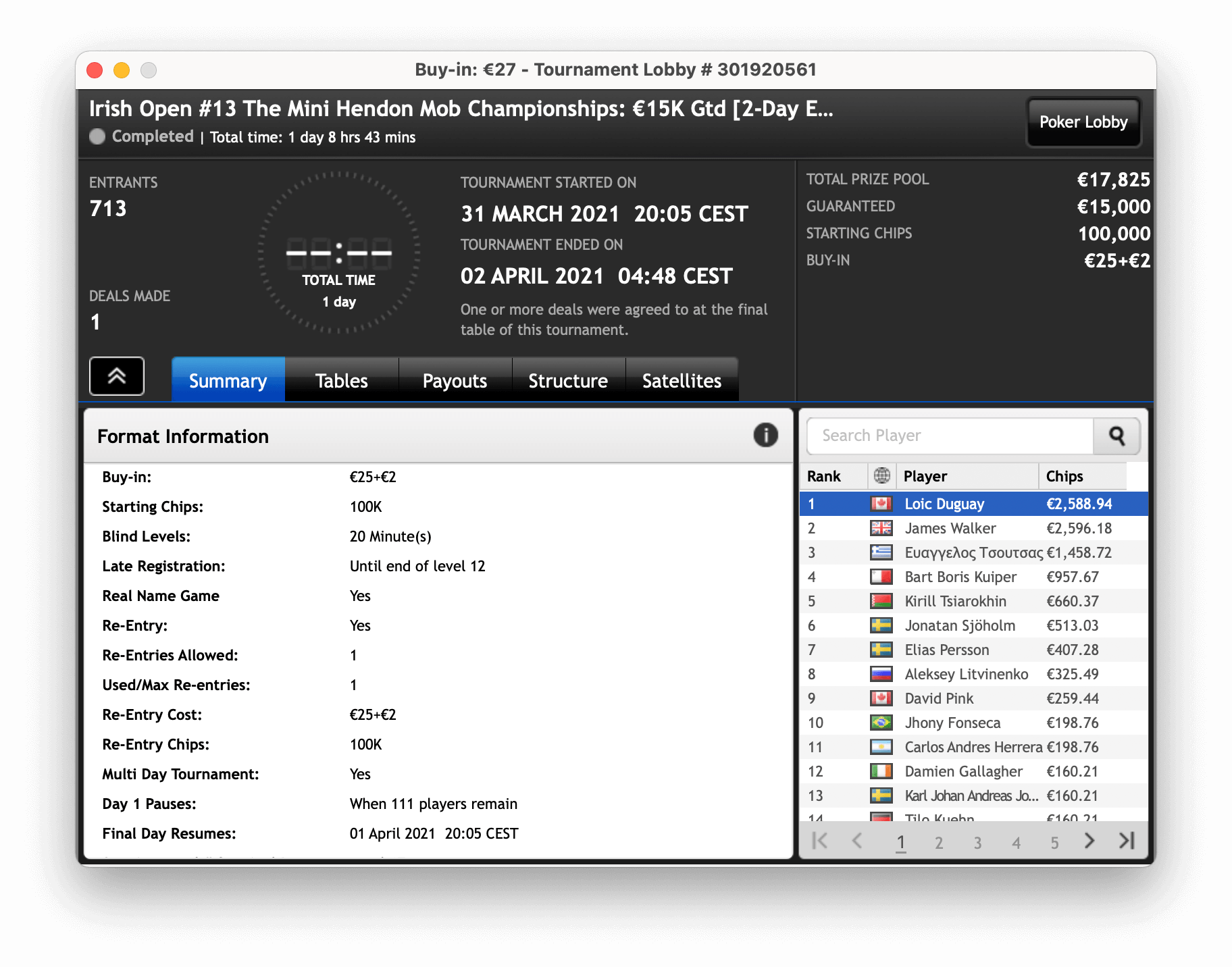Open the Tables tab
Viewport: 1232px width, 967px height.
(x=342, y=380)
